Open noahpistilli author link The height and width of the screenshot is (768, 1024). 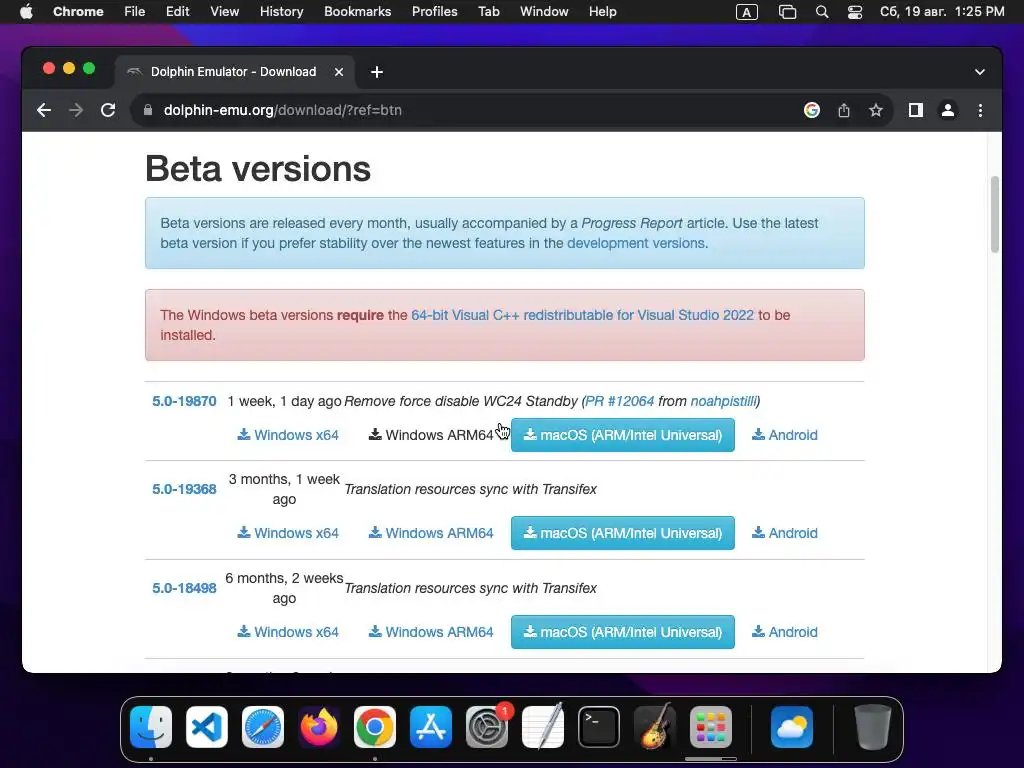coord(723,401)
